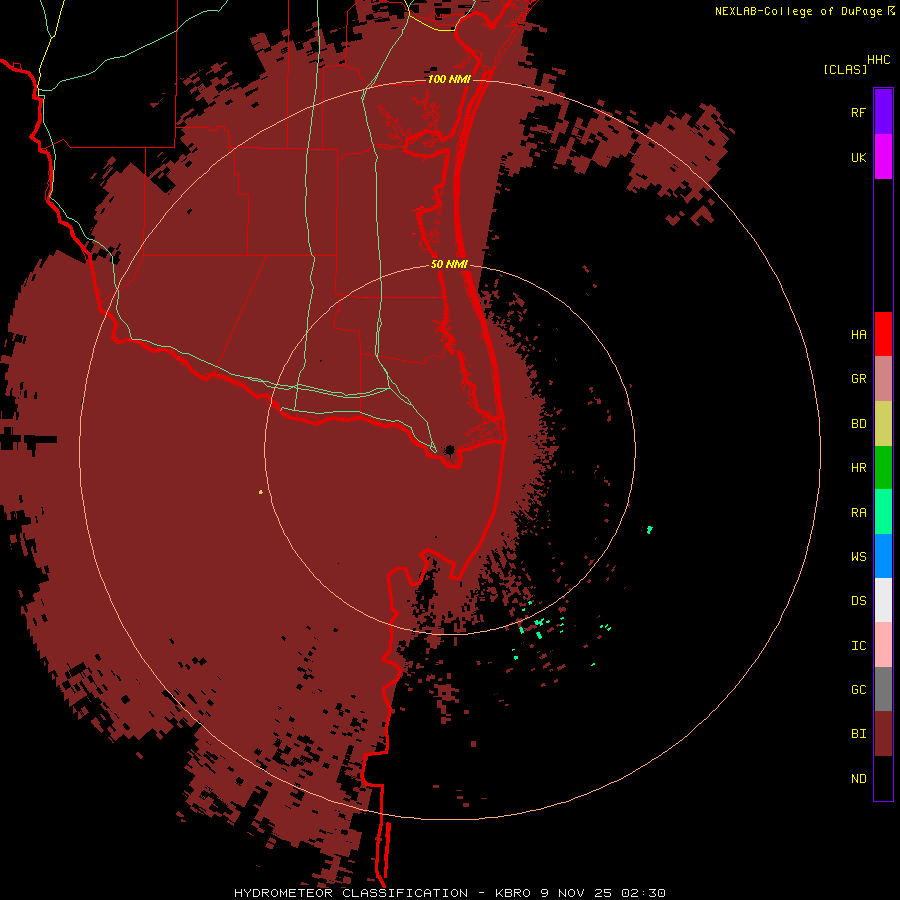The width and height of the screenshot is (900, 900).
Task: Click the '100 NMI' range ring label
Action: click(449, 79)
